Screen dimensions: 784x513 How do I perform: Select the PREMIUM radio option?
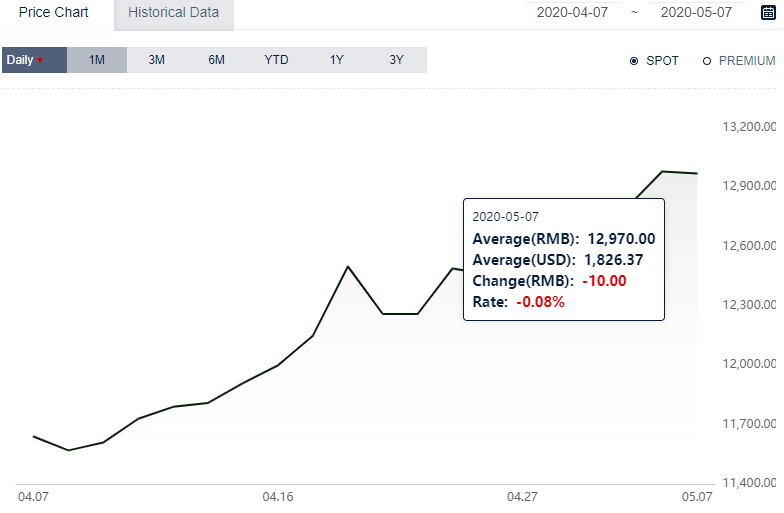pos(706,61)
